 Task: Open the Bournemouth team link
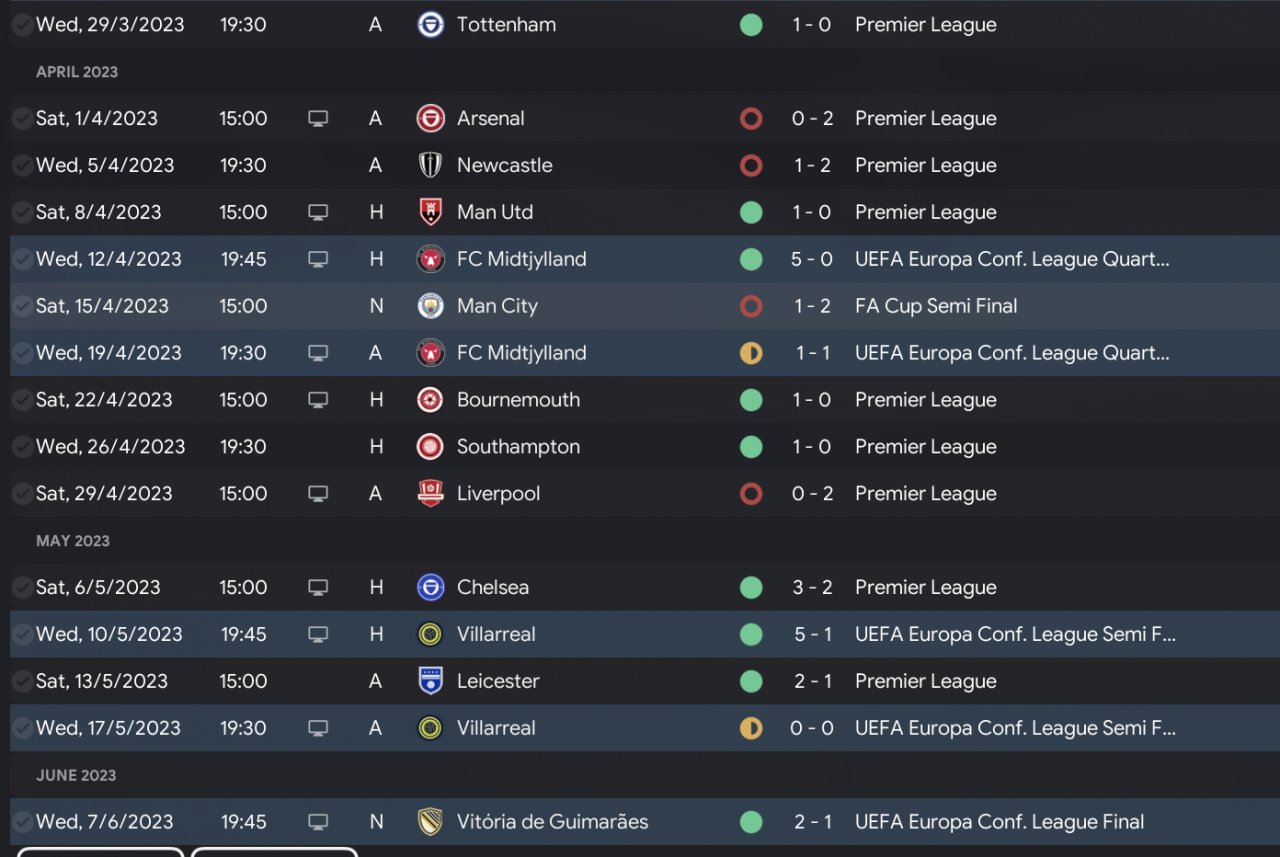coord(518,400)
